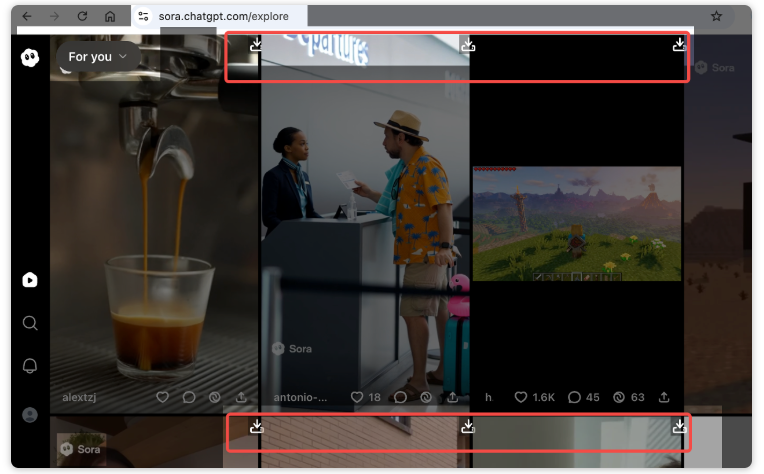Share the antonio airport video
The width and height of the screenshot is (764, 474).
[x=453, y=398]
